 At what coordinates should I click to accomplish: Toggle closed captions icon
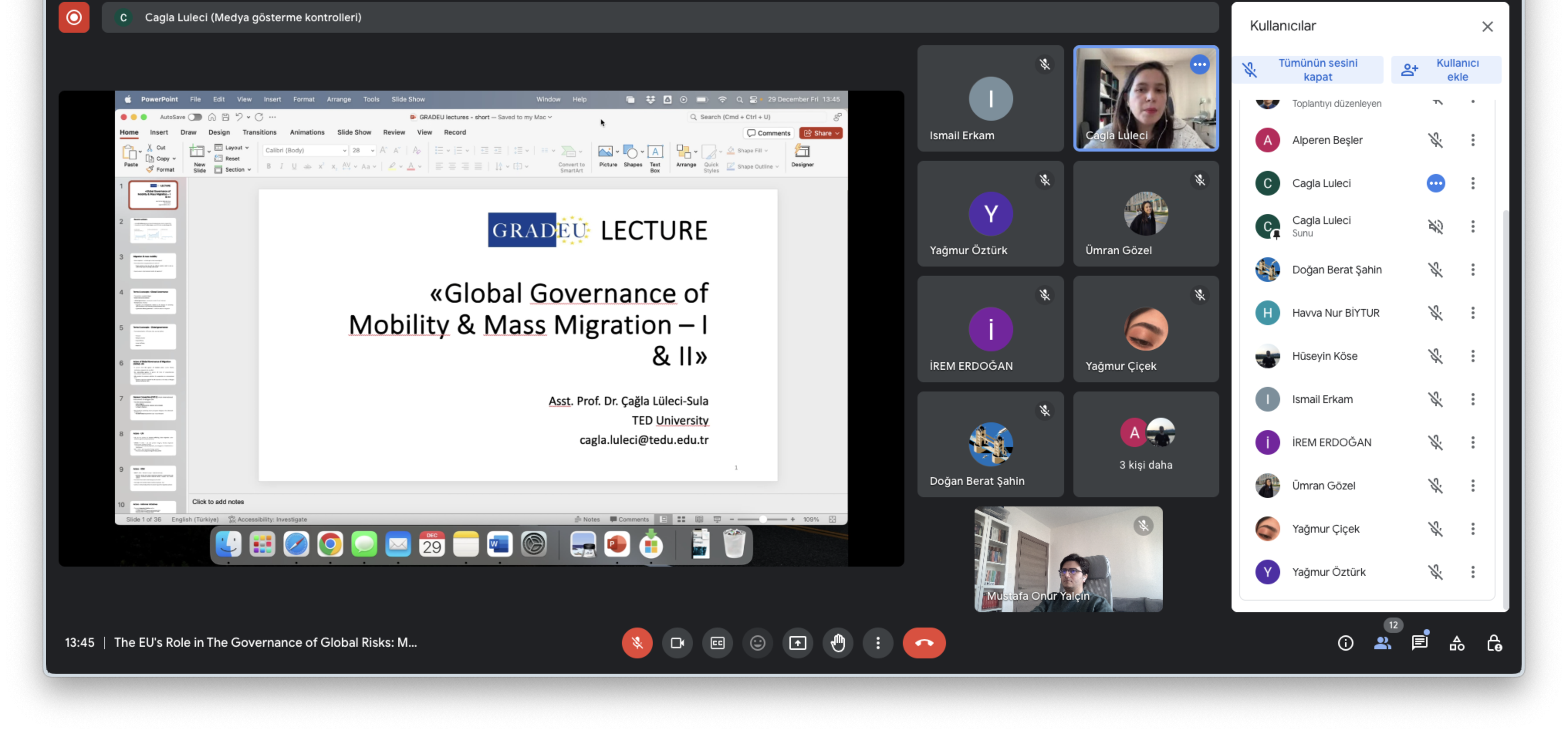[717, 643]
